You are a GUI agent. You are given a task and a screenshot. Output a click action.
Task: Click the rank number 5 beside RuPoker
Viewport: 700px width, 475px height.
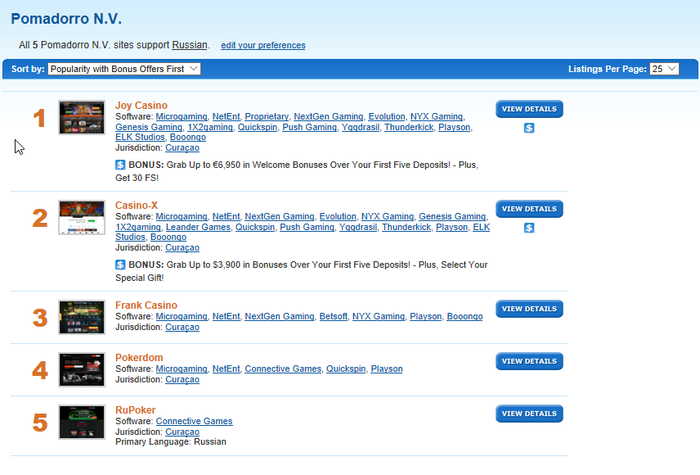click(40, 423)
